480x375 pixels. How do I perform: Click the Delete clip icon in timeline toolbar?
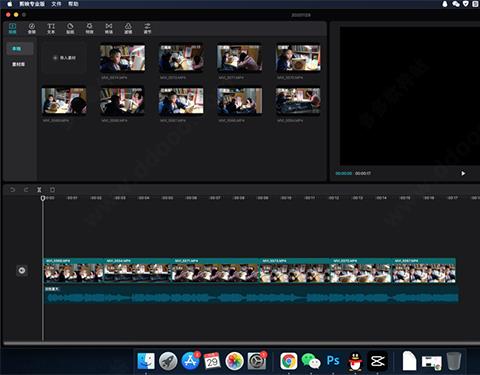[x=52, y=190]
